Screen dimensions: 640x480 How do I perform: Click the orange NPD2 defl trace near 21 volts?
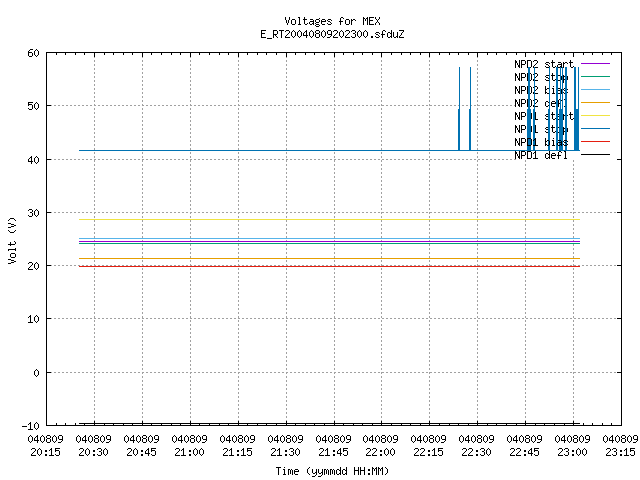point(329,258)
